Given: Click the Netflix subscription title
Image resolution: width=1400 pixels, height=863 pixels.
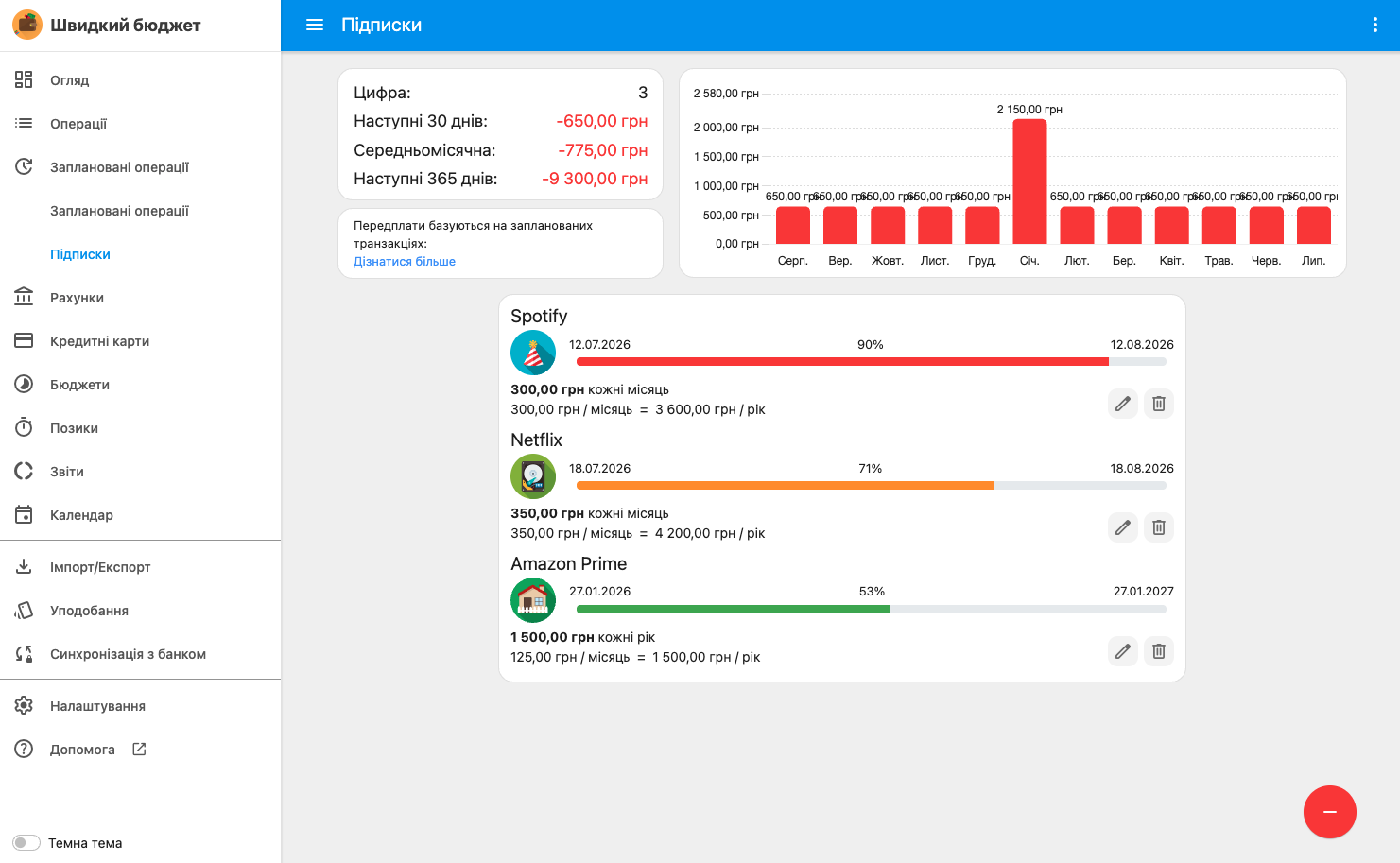Looking at the screenshot, I should pos(536,440).
